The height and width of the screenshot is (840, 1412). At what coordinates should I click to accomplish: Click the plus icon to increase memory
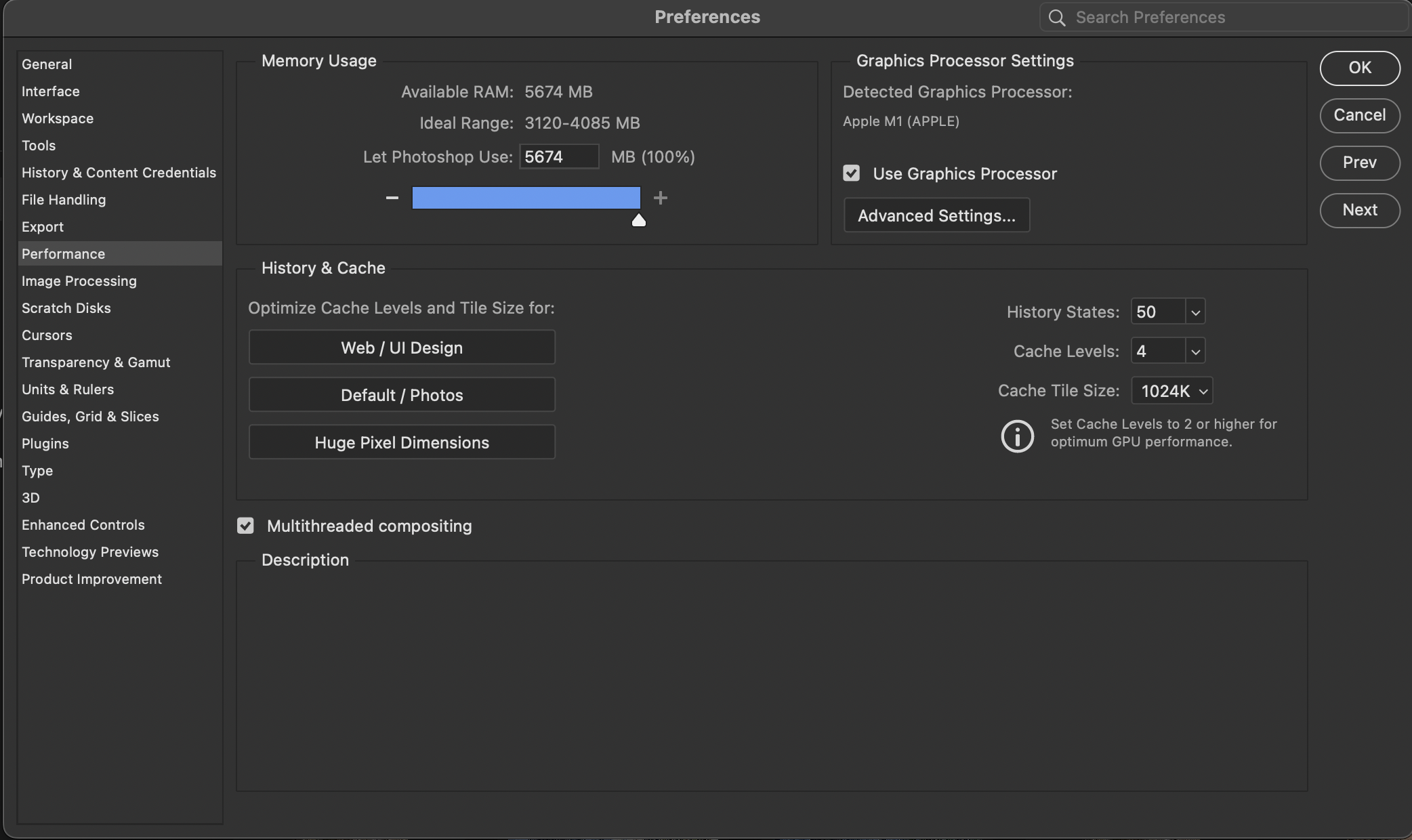pyautogui.click(x=661, y=198)
